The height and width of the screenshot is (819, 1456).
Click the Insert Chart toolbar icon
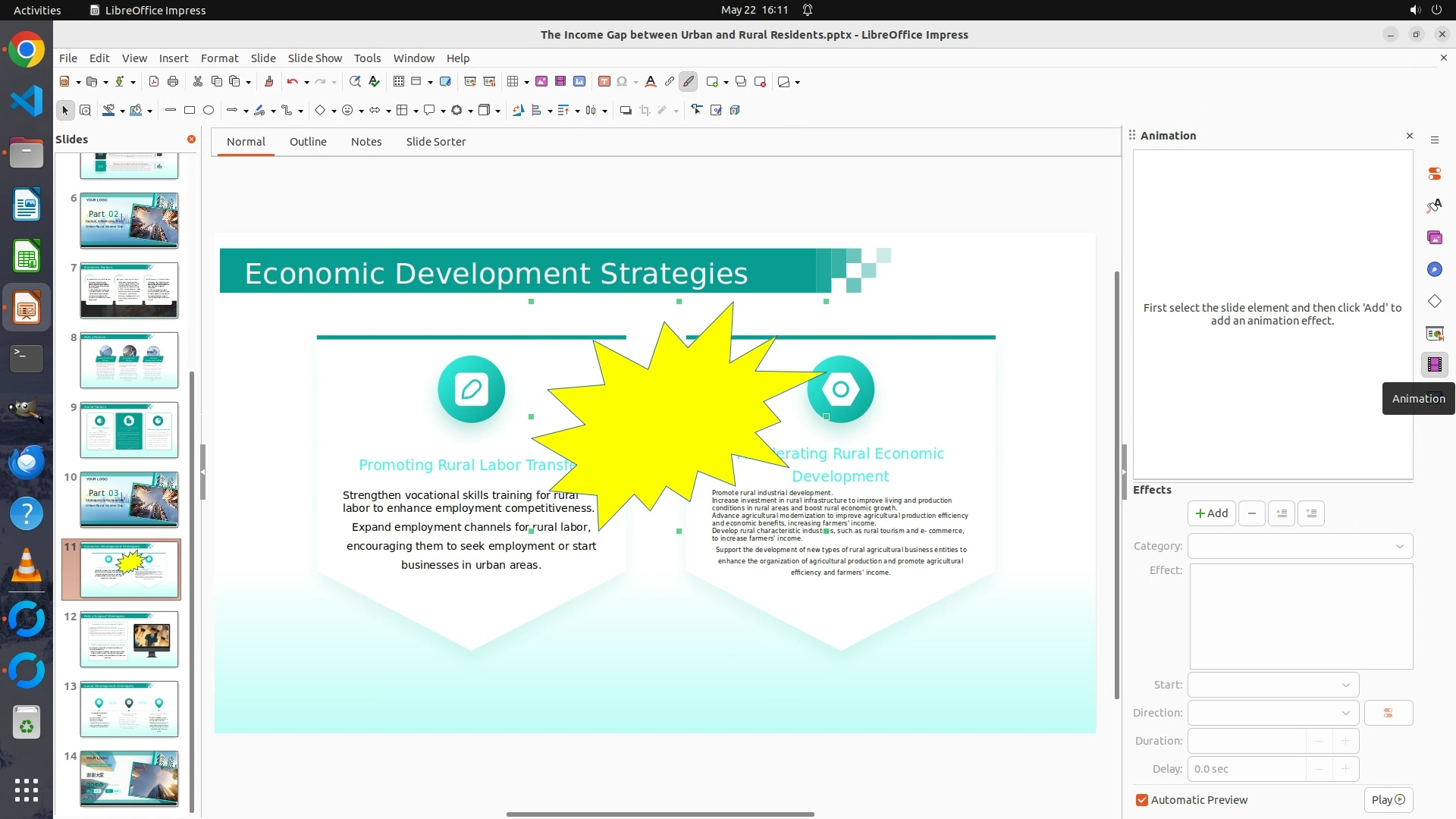(x=579, y=82)
